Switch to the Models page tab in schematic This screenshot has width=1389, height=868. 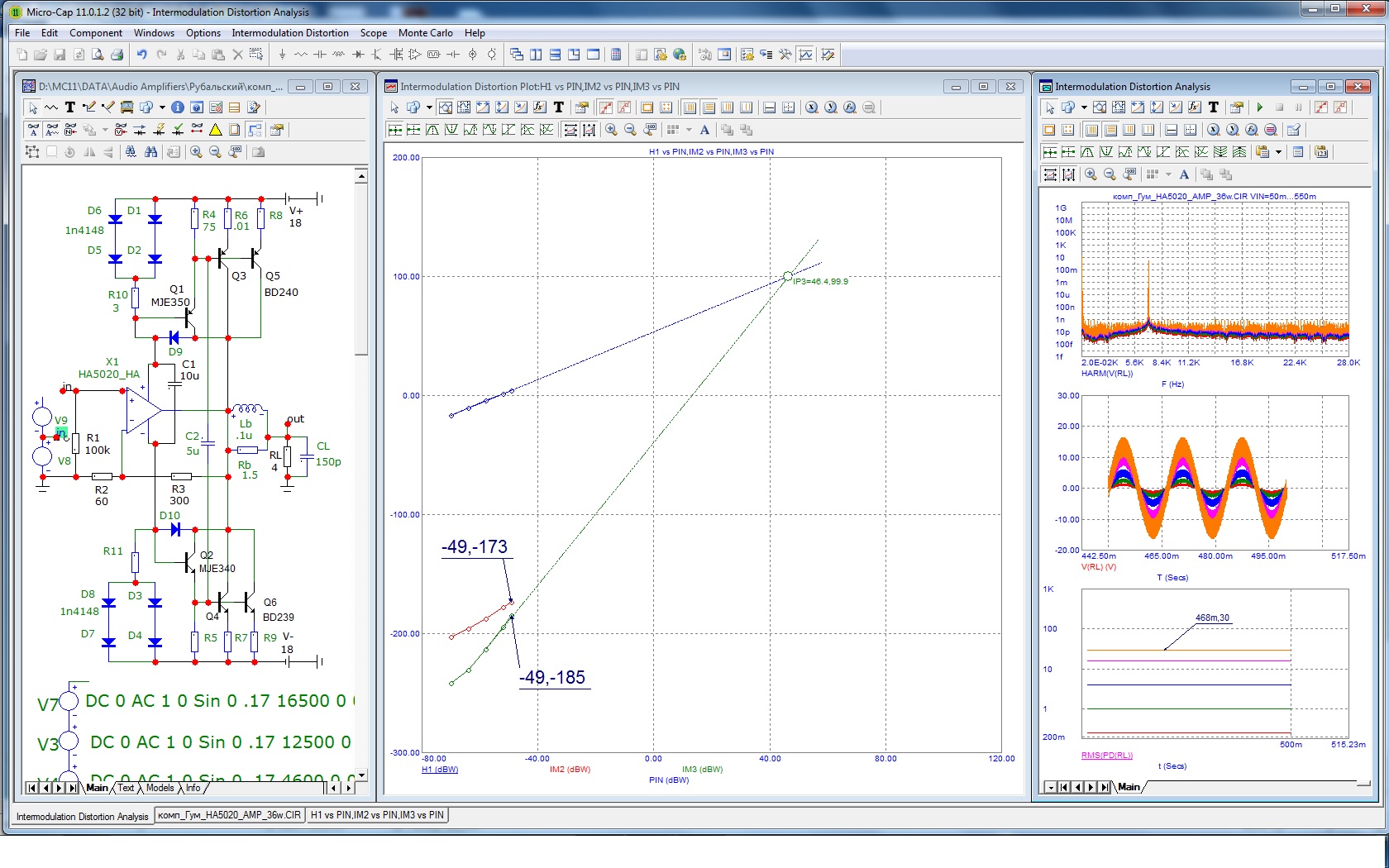pos(160,788)
